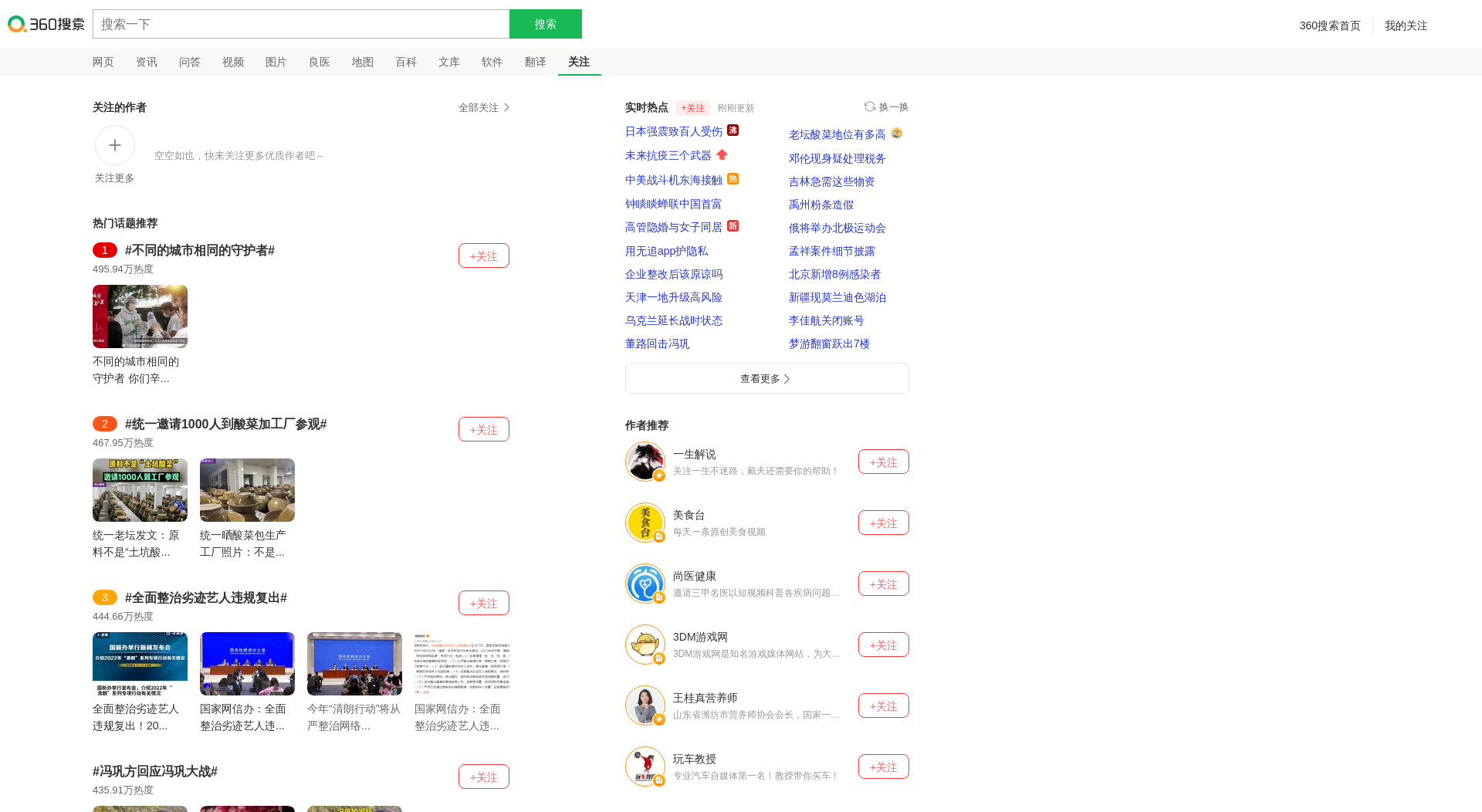The height and width of the screenshot is (812, 1482).
Task: Open hot topic 梦游翻窗跃出7楼
Action: (x=830, y=343)
